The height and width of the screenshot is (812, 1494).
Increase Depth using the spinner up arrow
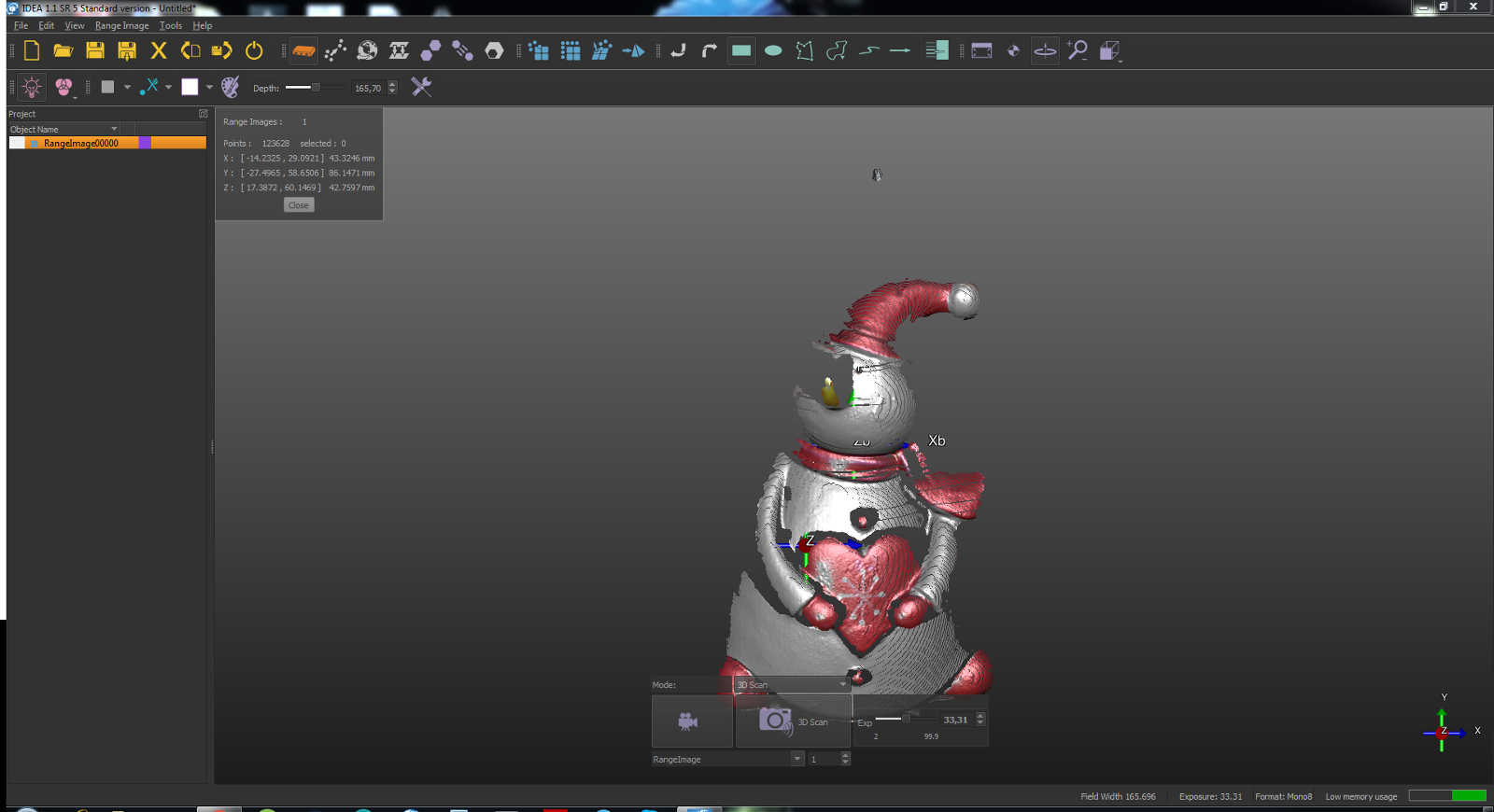(x=392, y=84)
